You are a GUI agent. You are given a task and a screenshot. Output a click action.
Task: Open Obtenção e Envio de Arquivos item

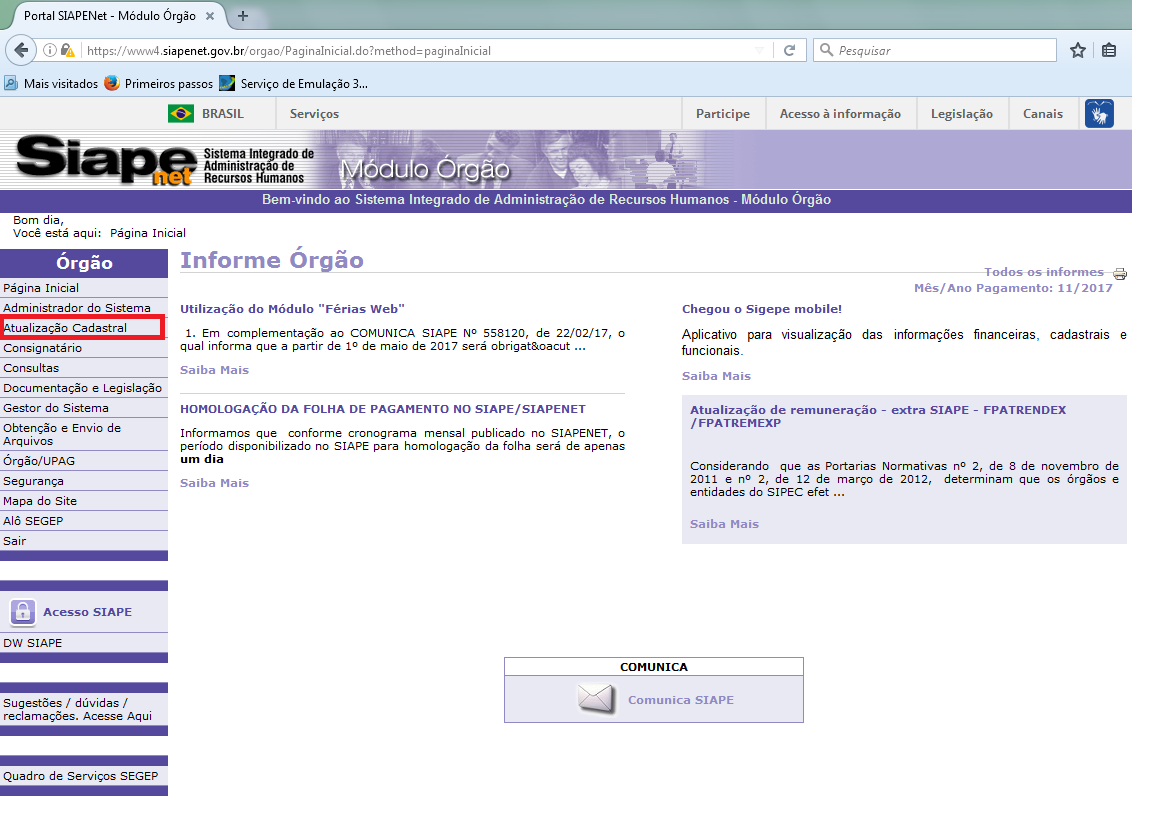tap(84, 434)
